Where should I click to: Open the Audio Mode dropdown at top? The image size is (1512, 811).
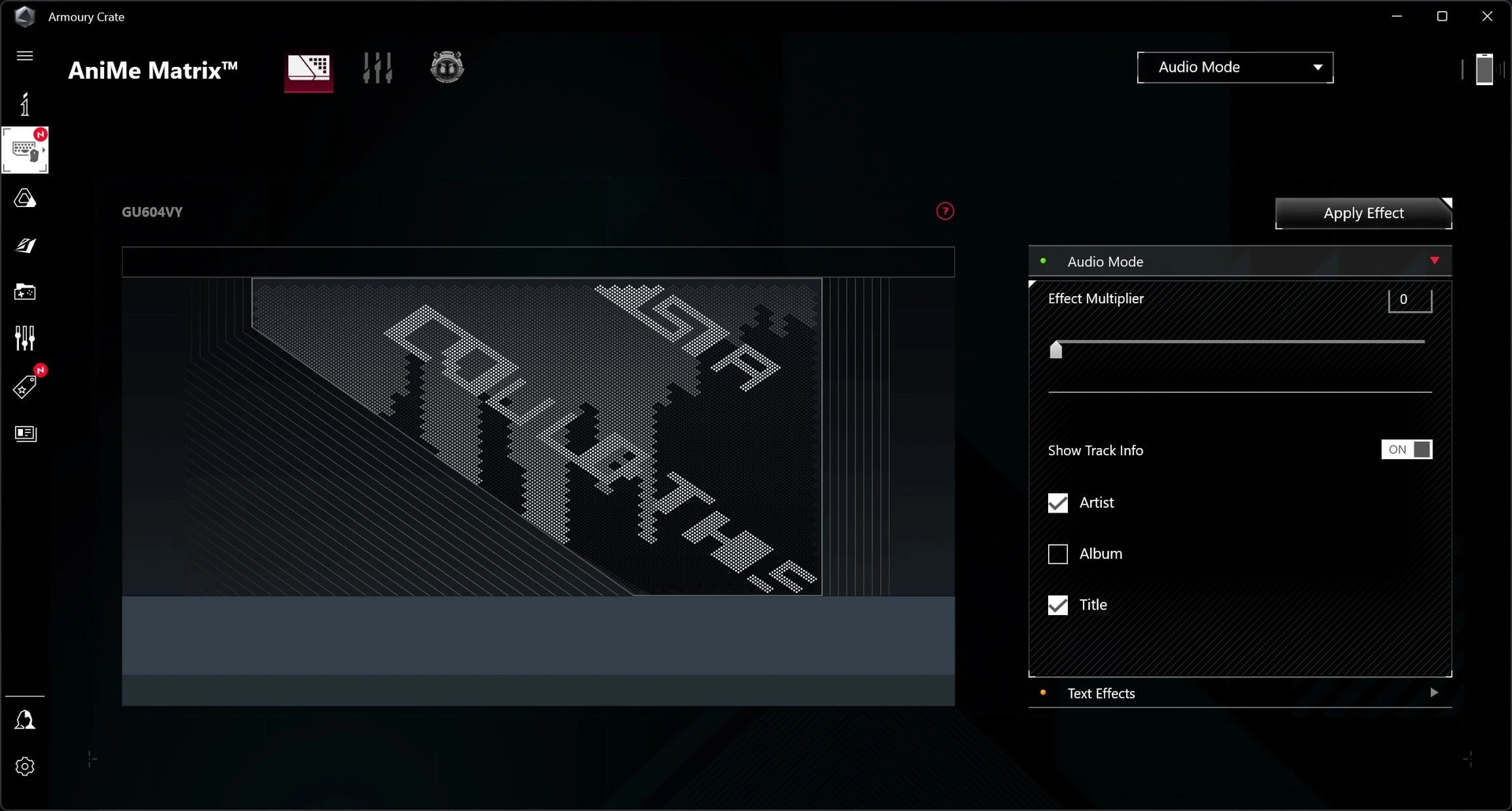click(x=1235, y=68)
